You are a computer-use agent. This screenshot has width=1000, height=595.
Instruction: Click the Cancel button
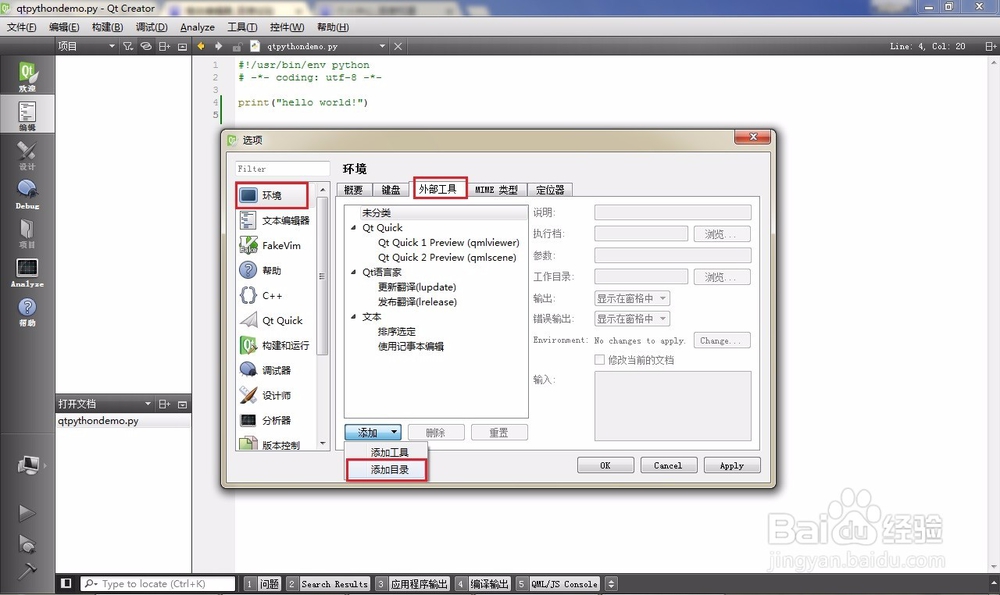coord(668,466)
